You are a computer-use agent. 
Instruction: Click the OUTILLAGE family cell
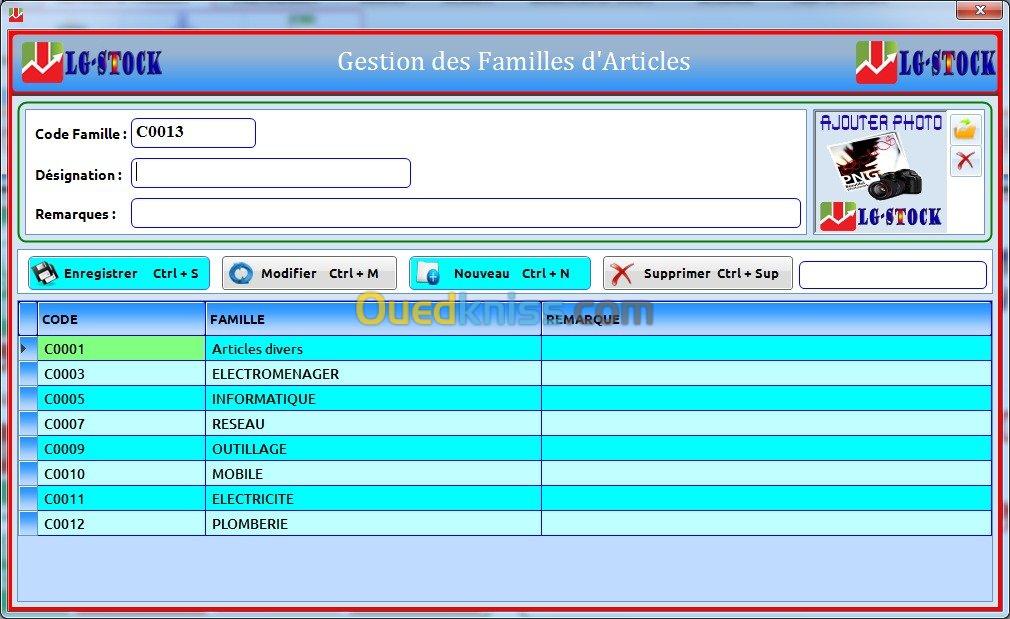[x=373, y=449]
